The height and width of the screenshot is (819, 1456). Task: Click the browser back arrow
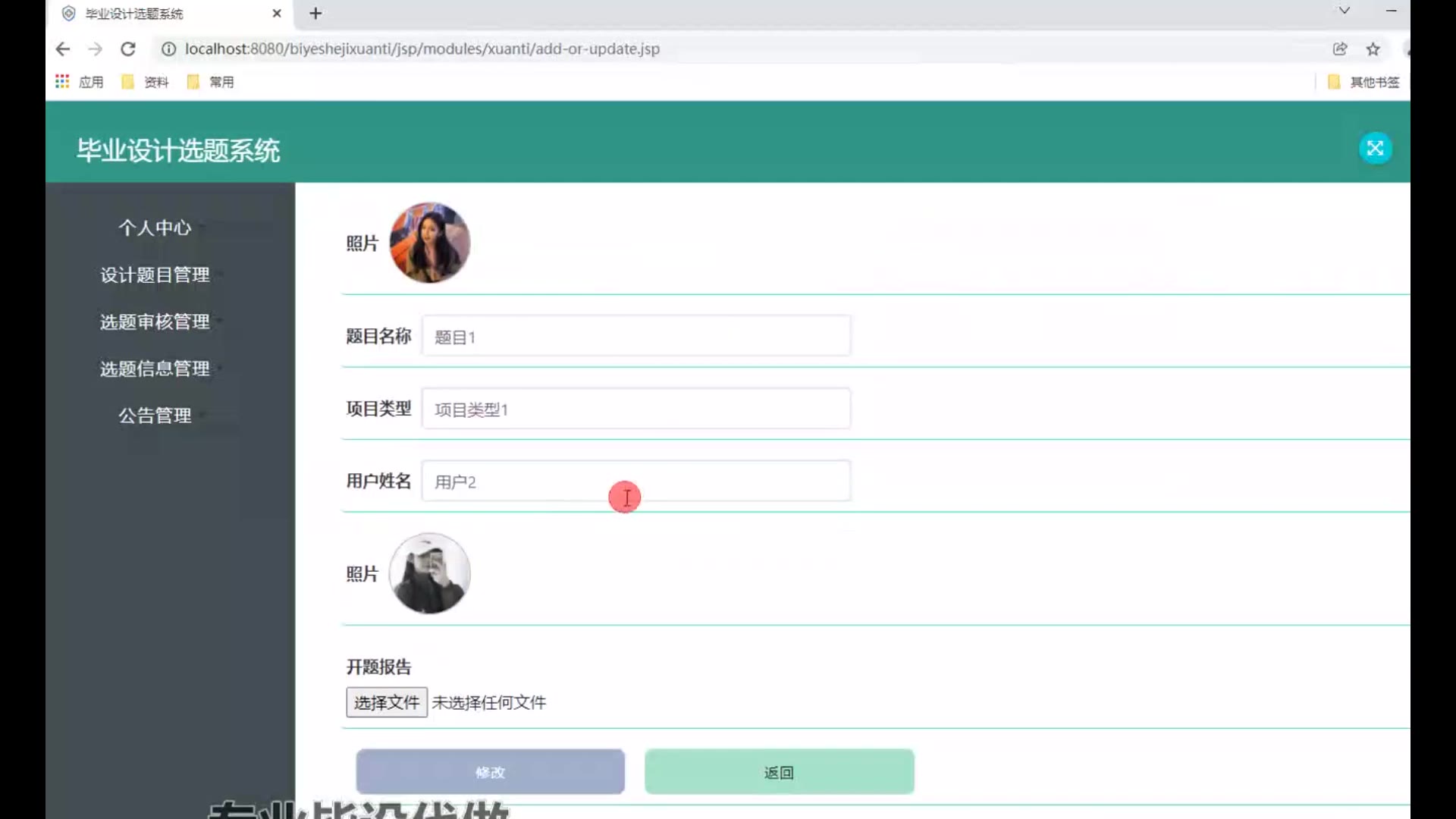(x=63, y=49)
